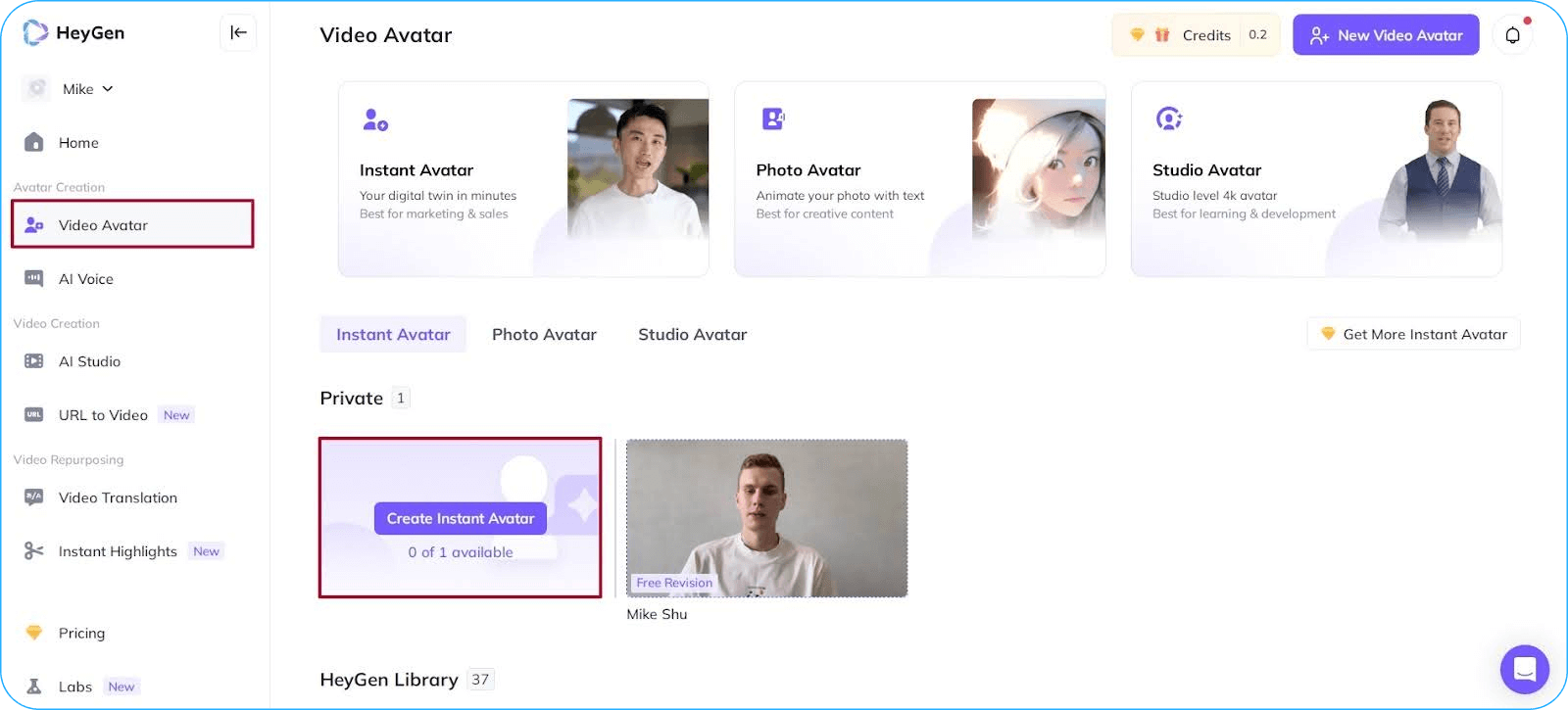The height and width of the screenshot is (710, 1568).
Task: Click the New badge beside Labs
Action: click(122, 686)
